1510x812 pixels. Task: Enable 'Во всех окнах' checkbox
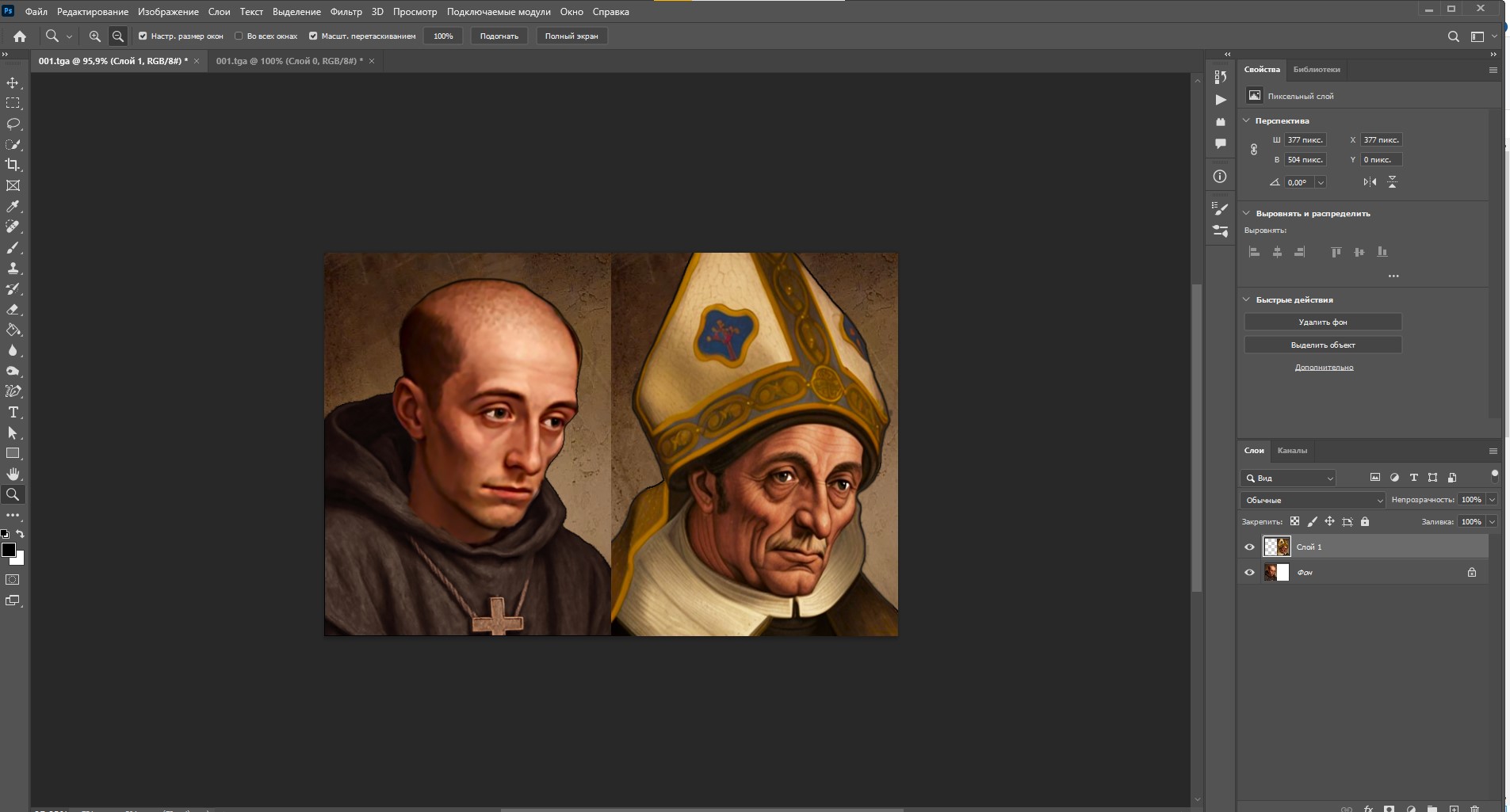pos(239,36)
